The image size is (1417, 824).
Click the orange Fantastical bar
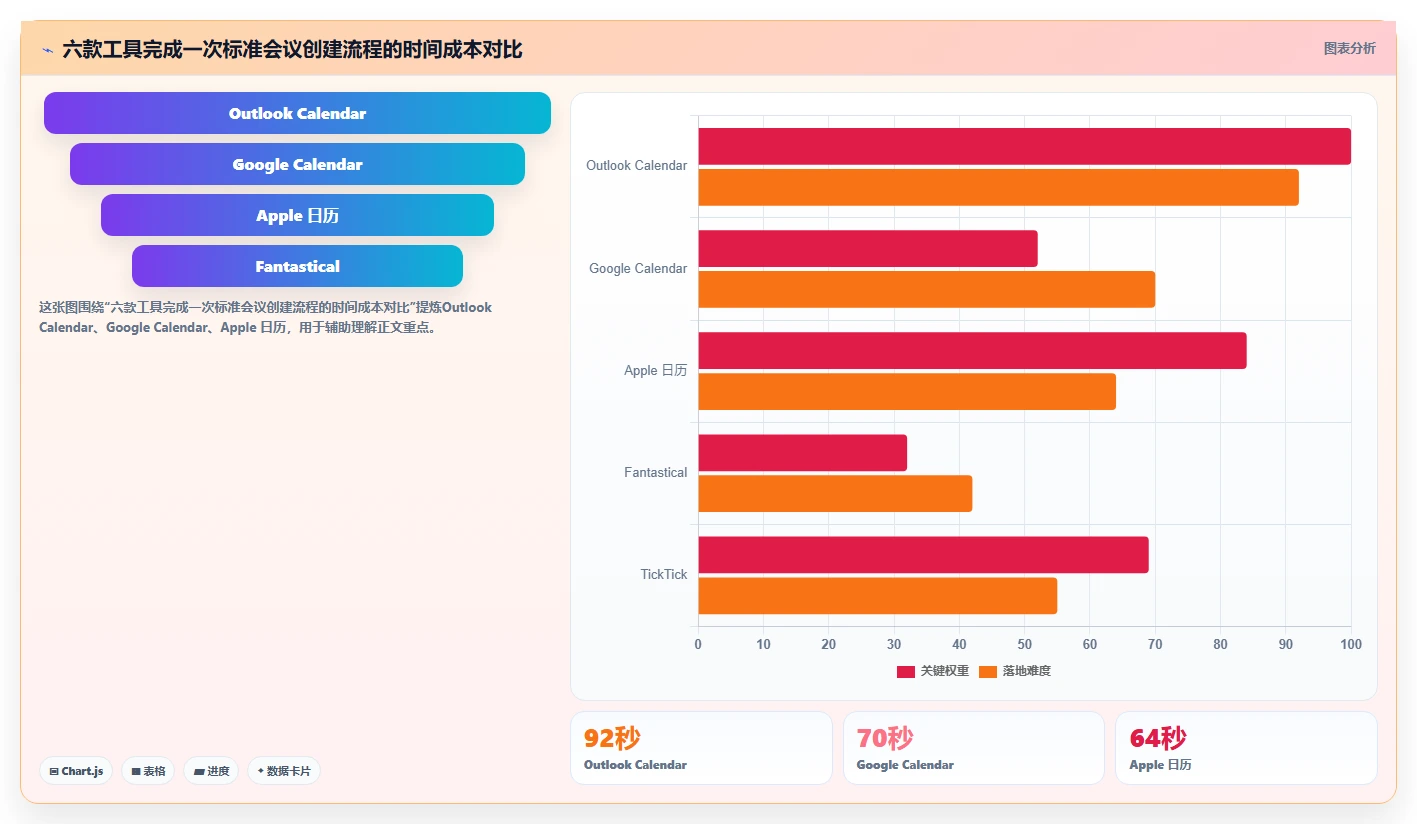[x=835, y=493]
